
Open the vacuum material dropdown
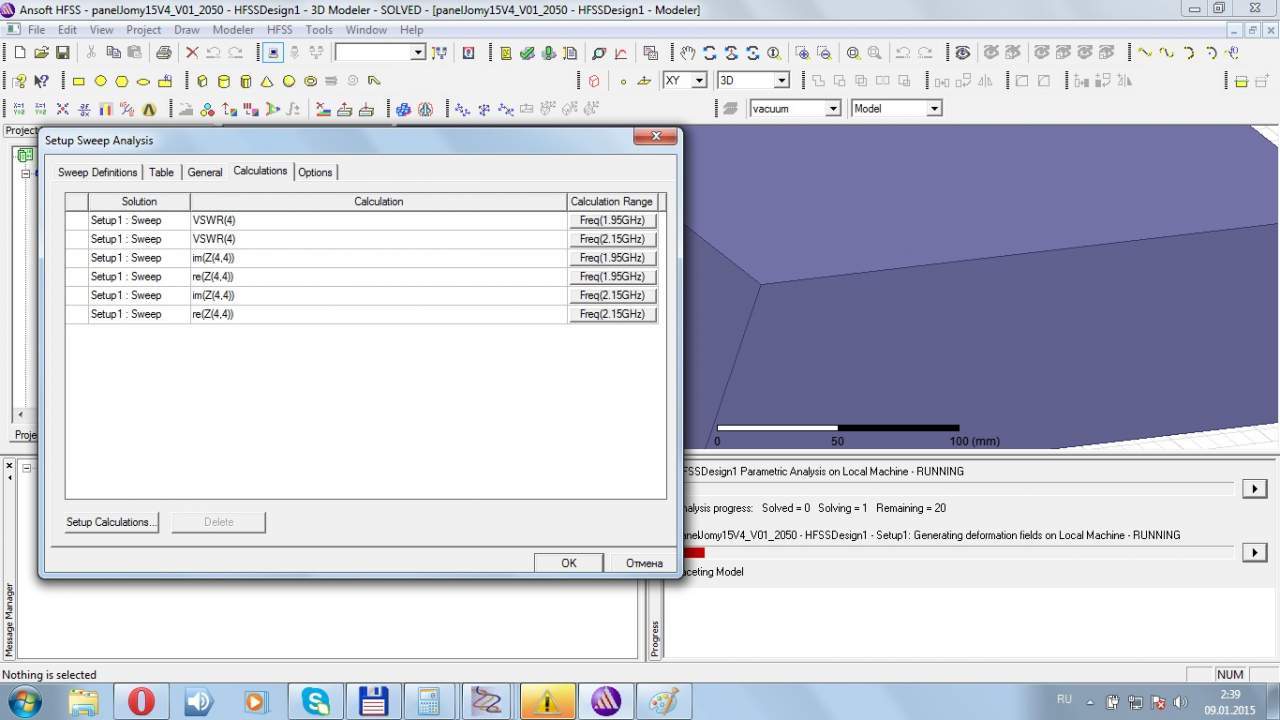(832, 109)
